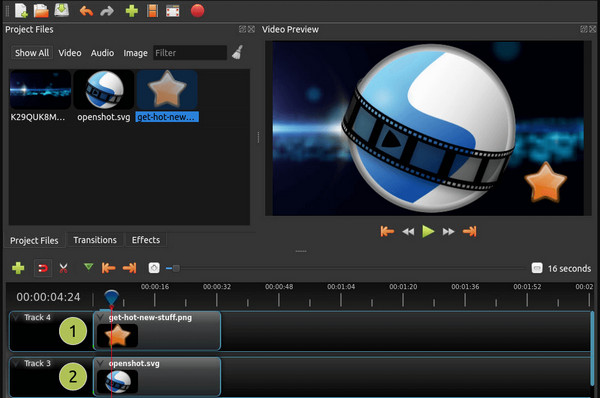This screenshot has height=398, width=600.
Task: Play the video preview
Action: pyautogui.click(x=428, y=232)
